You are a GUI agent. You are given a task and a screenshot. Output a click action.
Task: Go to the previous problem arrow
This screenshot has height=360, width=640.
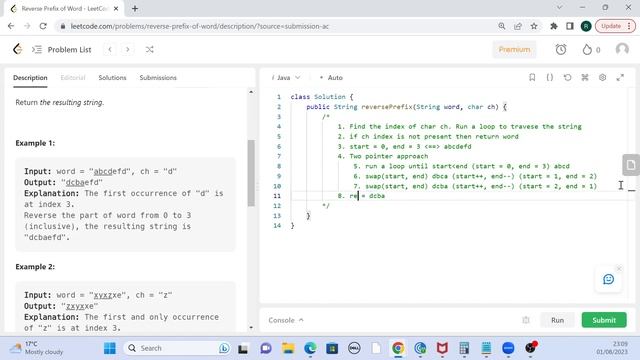tap(110, 49)
